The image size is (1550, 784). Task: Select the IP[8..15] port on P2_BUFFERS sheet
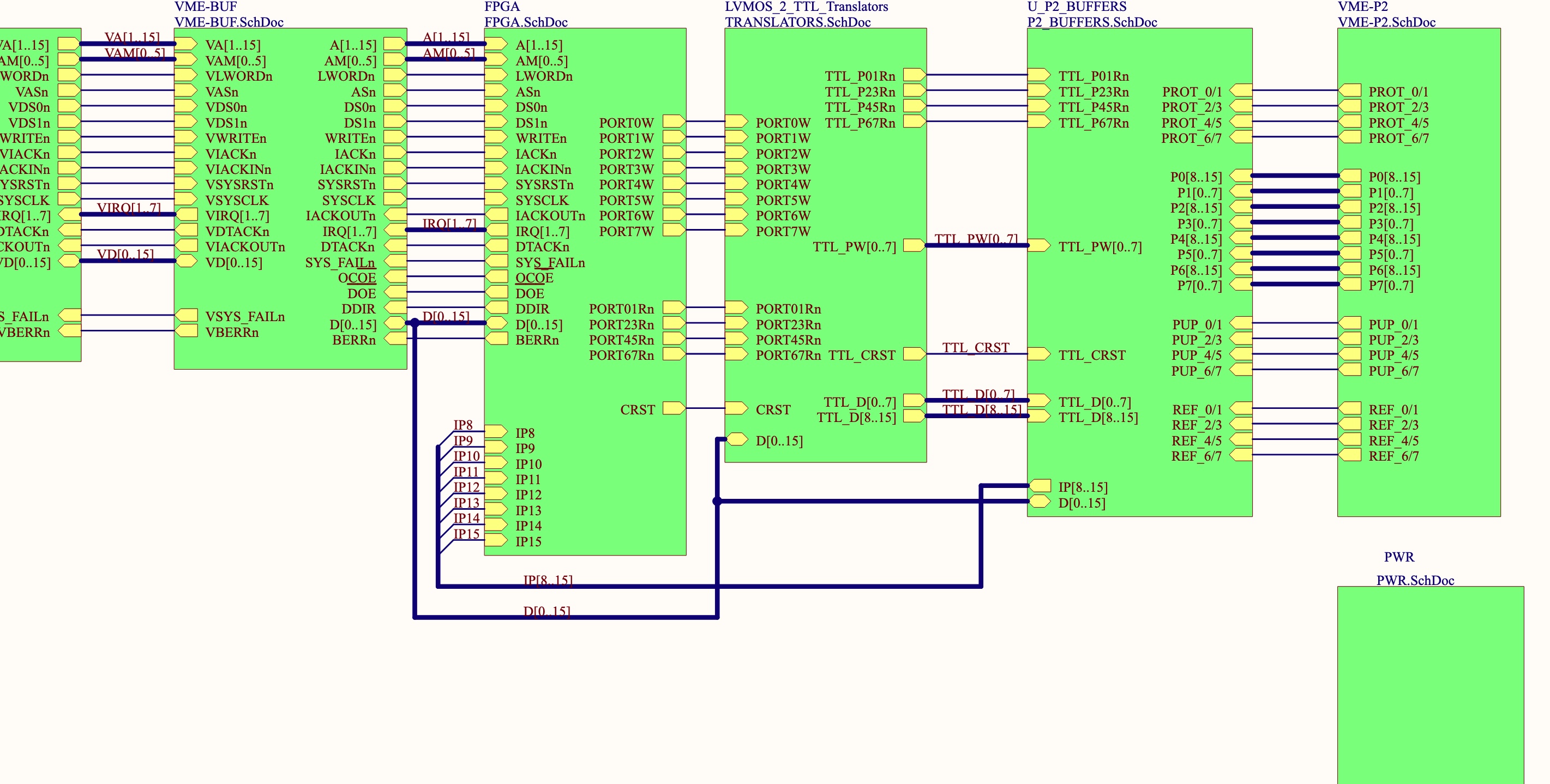coord(1040,486)
